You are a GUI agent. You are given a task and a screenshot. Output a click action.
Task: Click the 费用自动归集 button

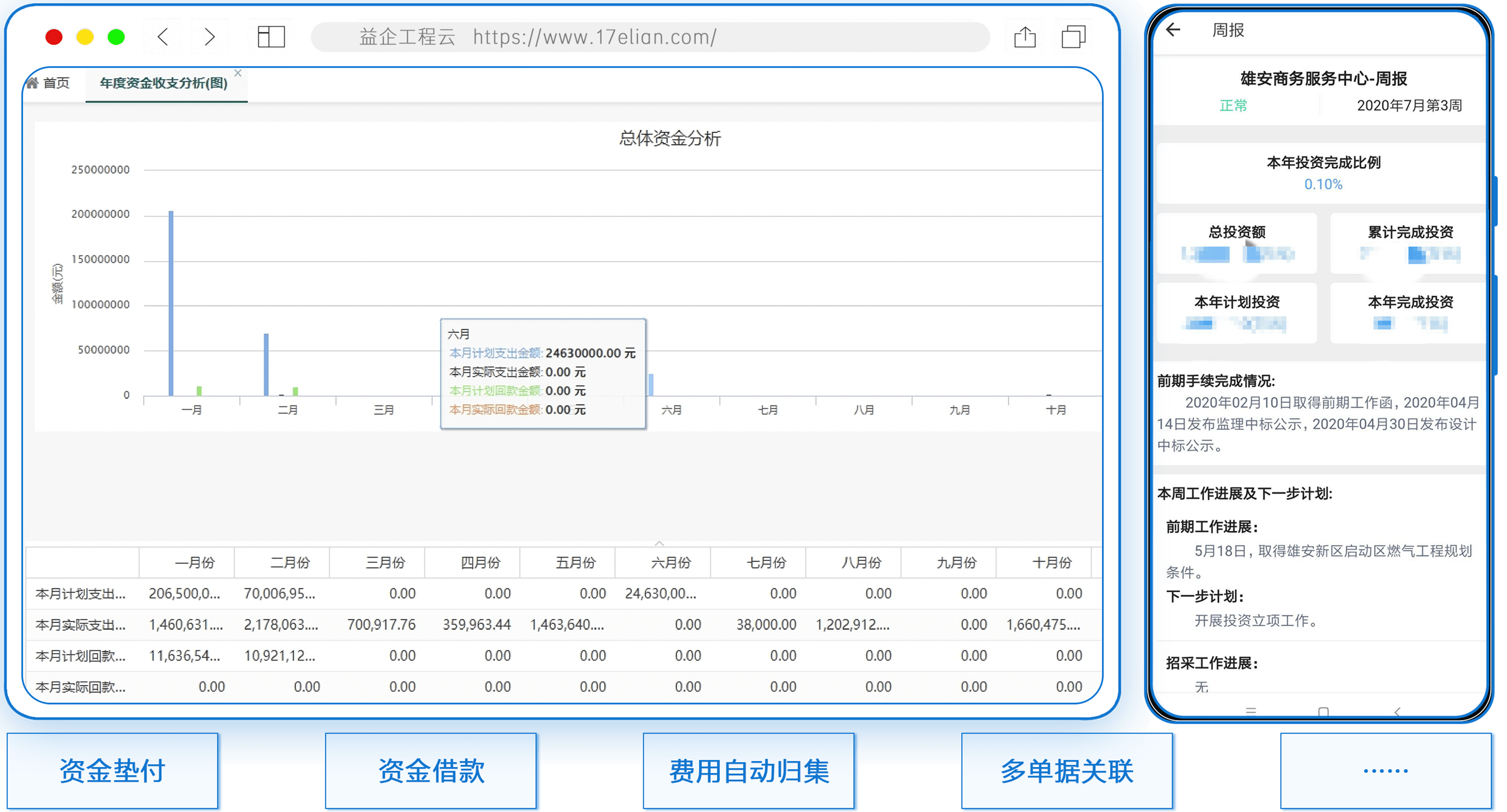click(749, 771)
